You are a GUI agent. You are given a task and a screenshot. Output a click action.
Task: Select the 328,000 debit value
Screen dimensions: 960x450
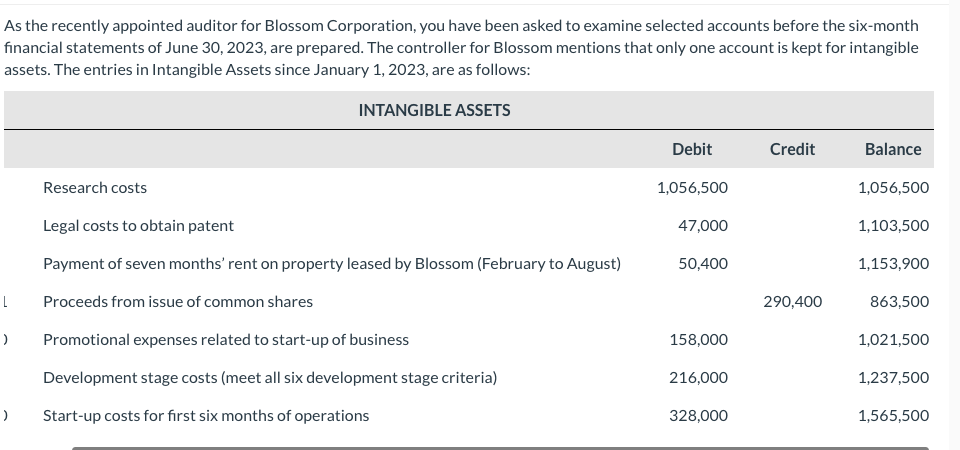coord(698,415)
